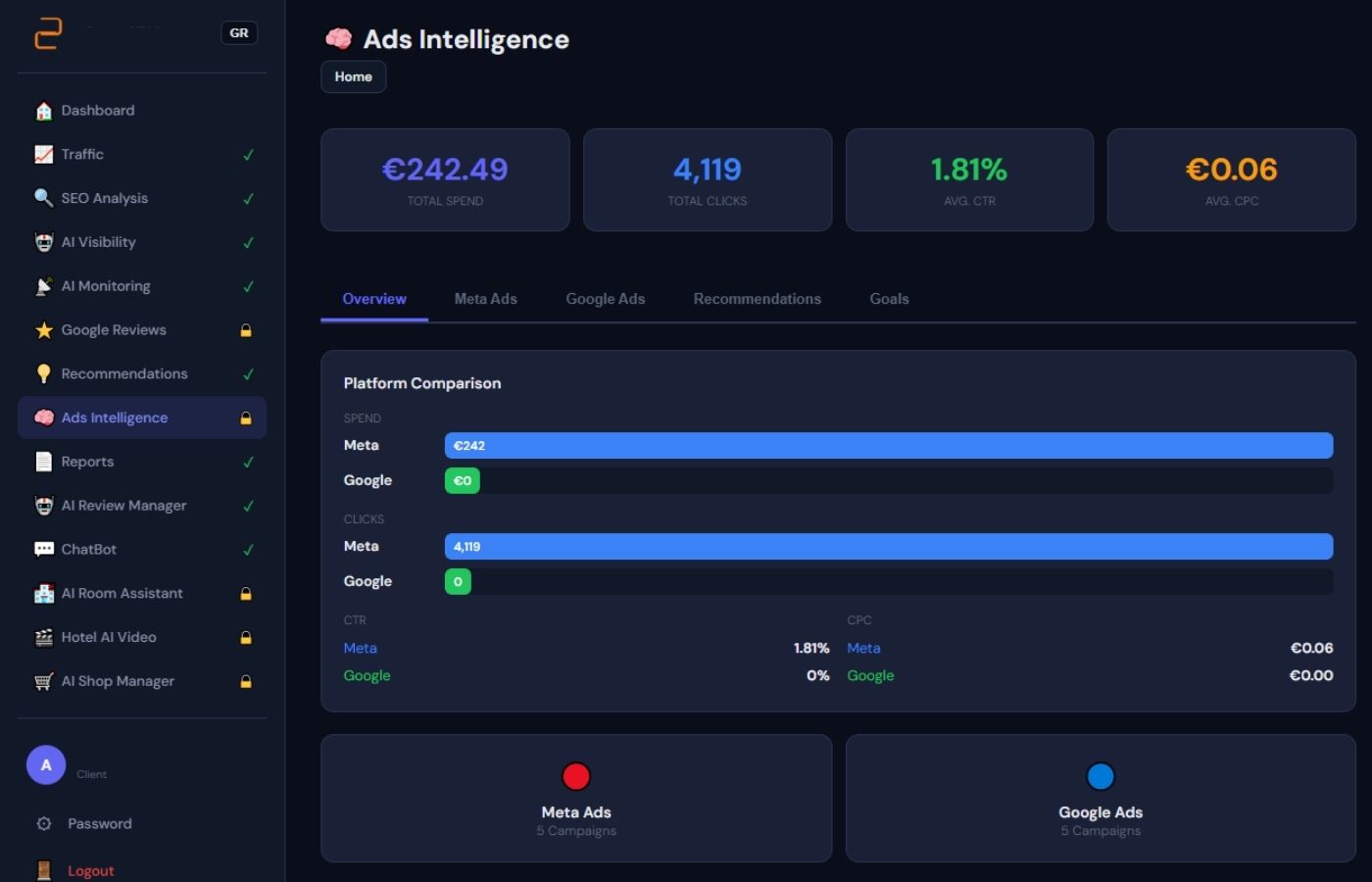Click the lock icon beside AI Room Assistant

coord(247,594)
